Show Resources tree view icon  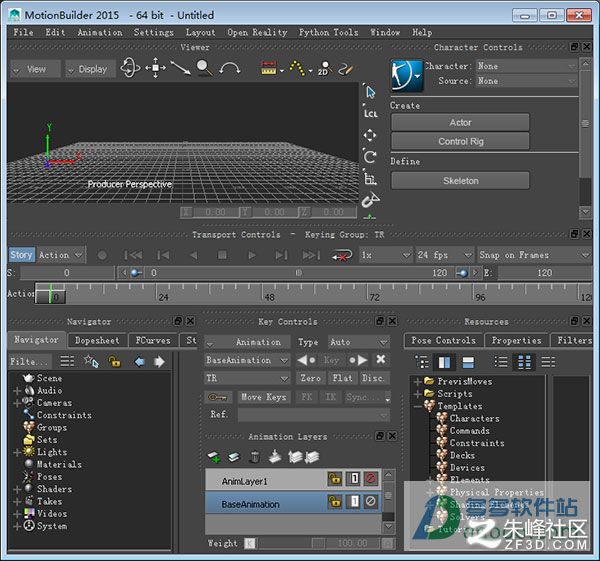point(422,362)
